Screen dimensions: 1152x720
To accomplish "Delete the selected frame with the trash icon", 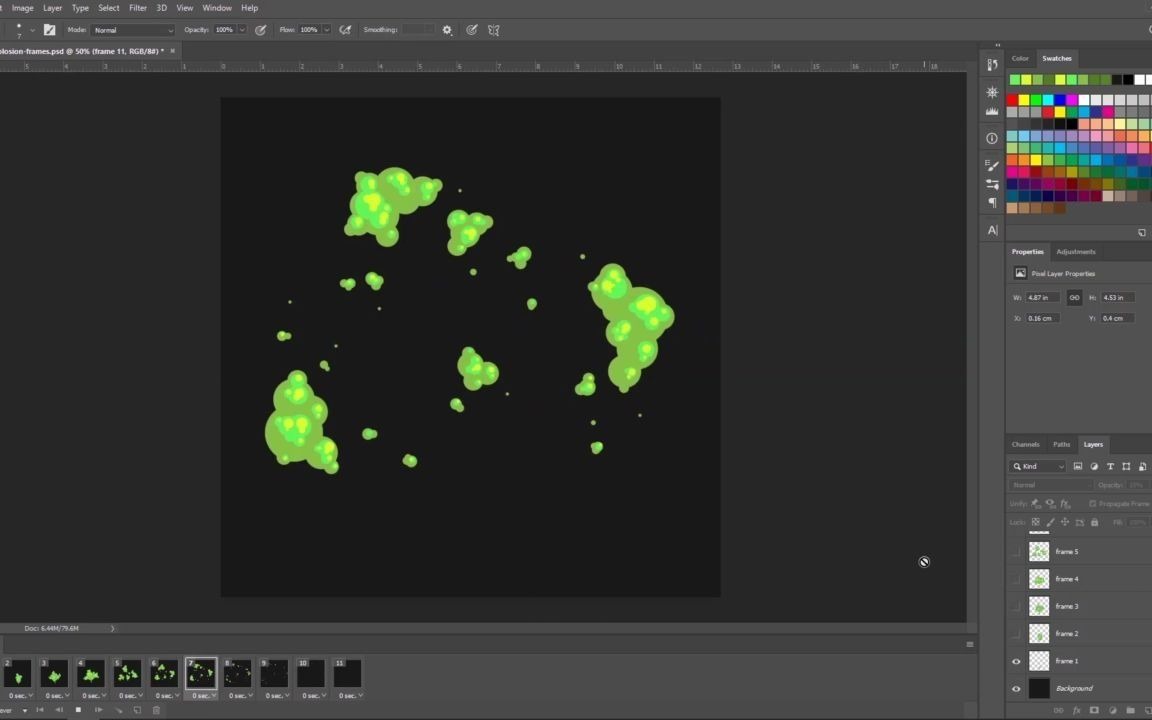I will 156,709.
